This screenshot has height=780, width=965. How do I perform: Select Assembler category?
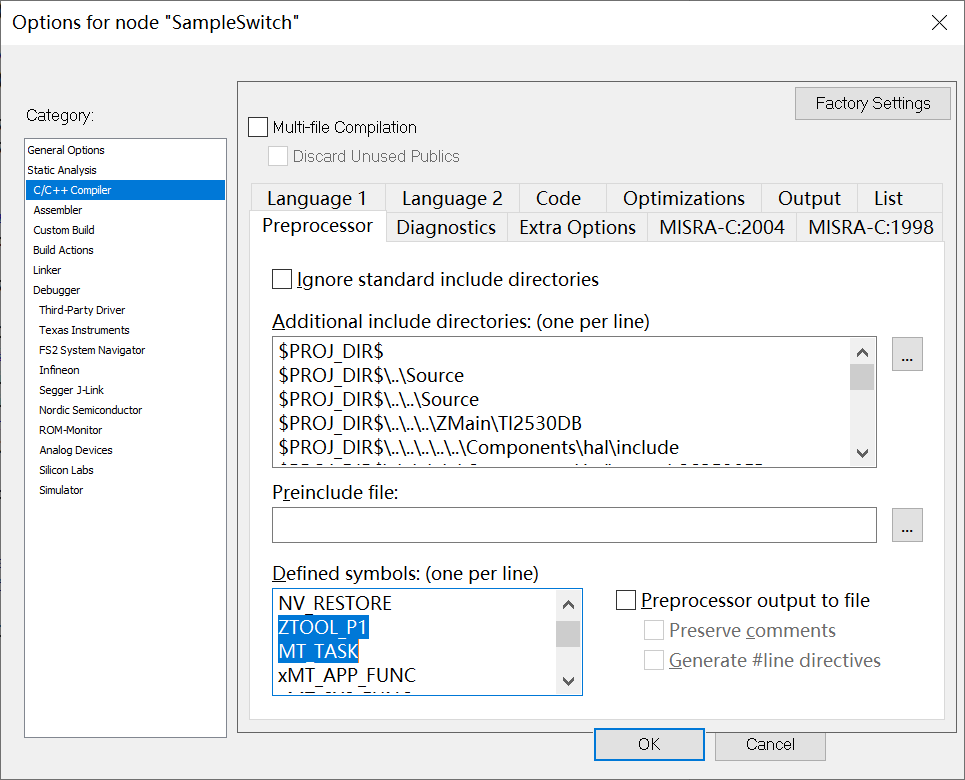pos(126,210)
